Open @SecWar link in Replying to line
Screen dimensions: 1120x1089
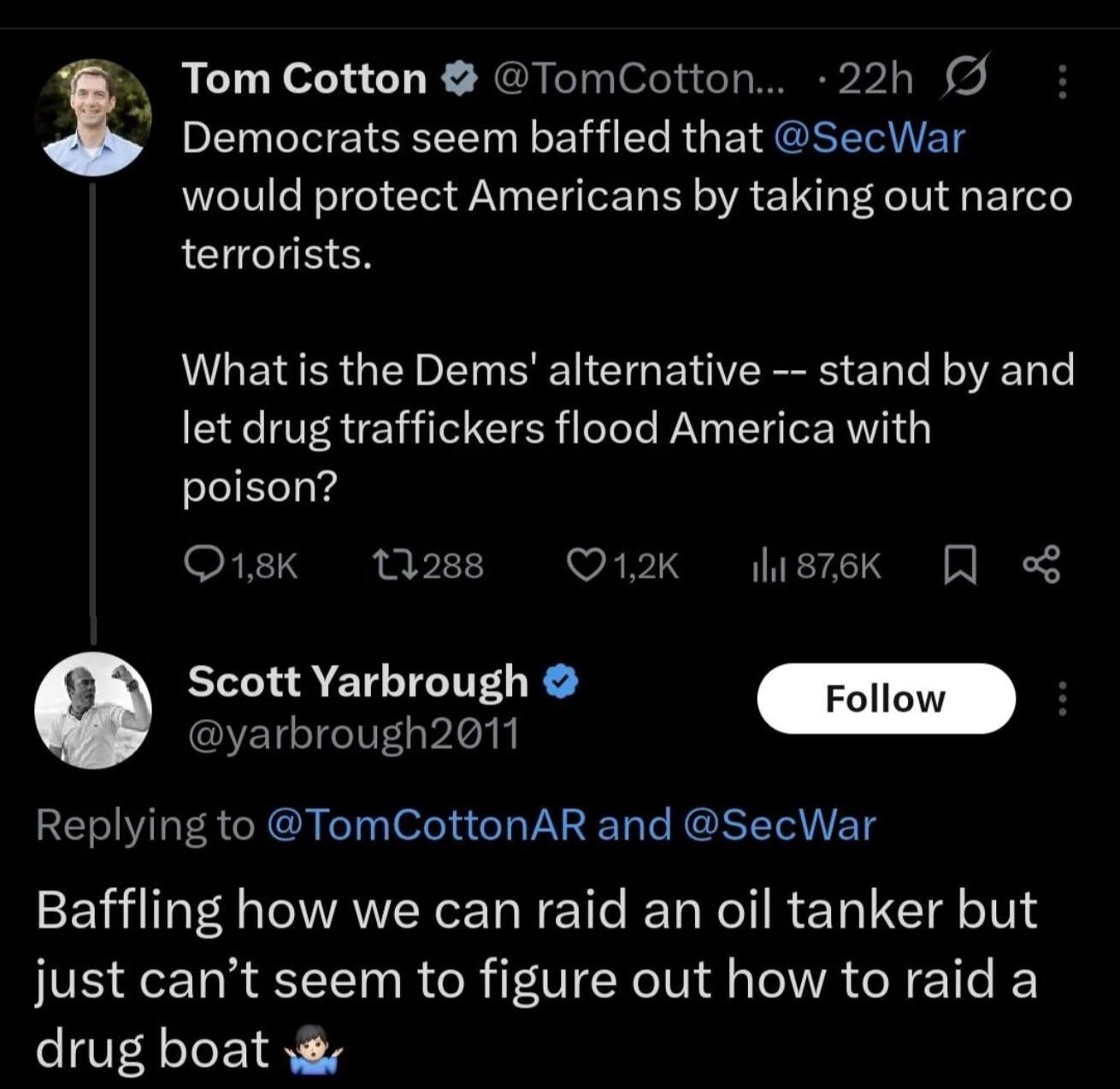(780, 825)
